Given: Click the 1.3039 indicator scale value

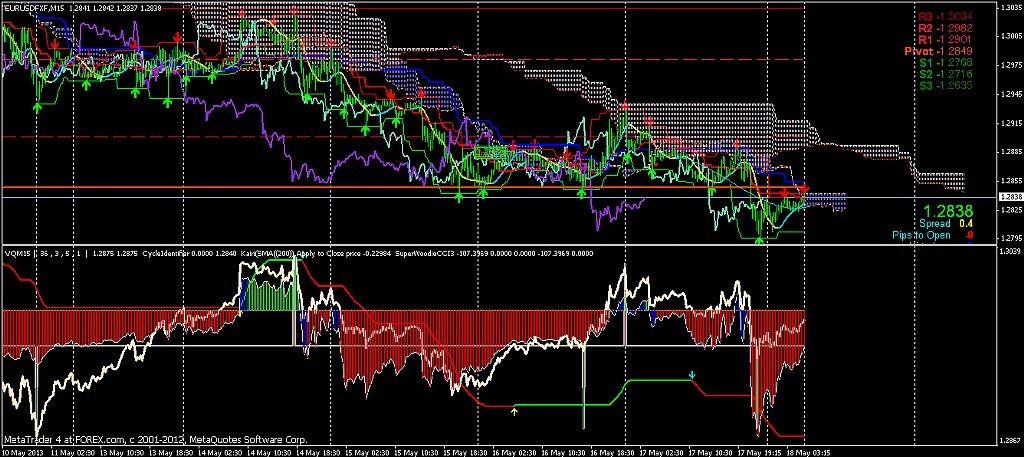Looking at the screenshot, I should (x=1010, y=251).
